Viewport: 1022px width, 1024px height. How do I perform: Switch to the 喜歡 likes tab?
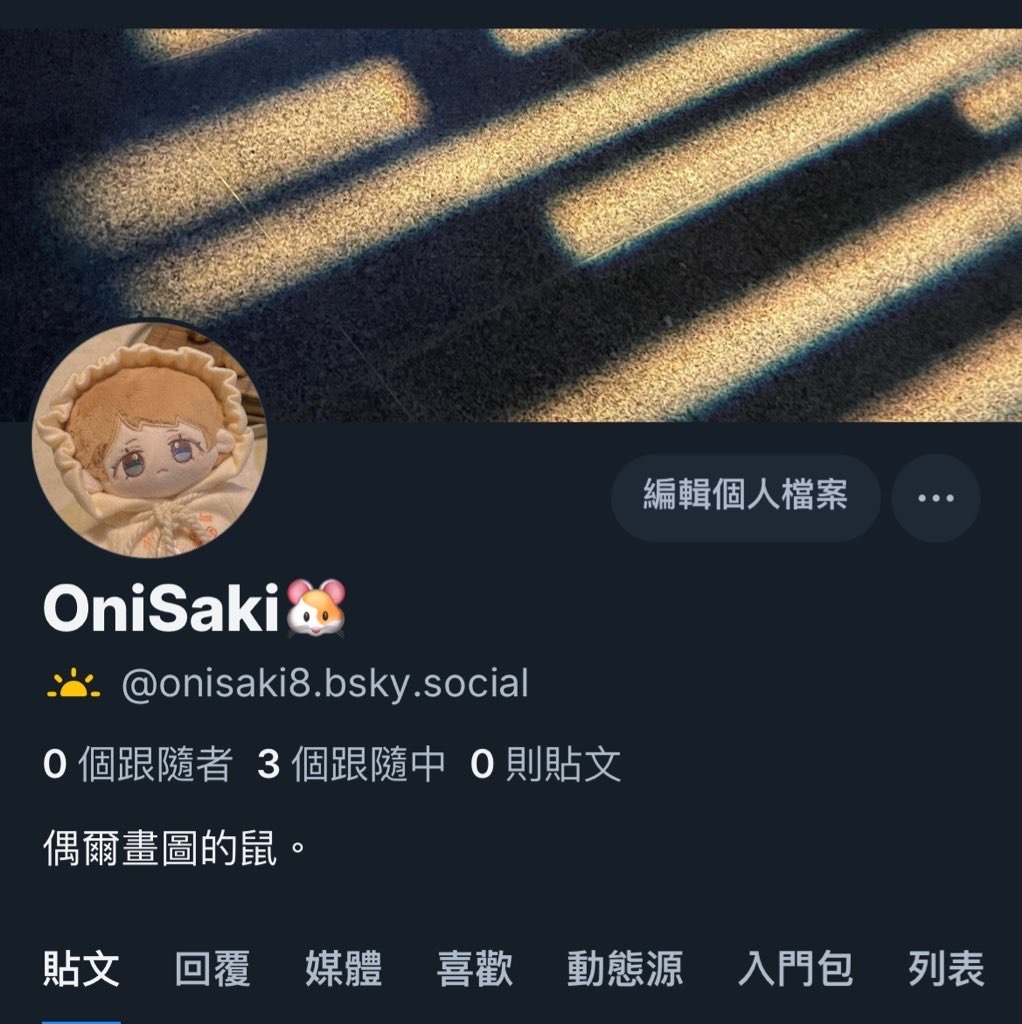[x=475, y=968]
